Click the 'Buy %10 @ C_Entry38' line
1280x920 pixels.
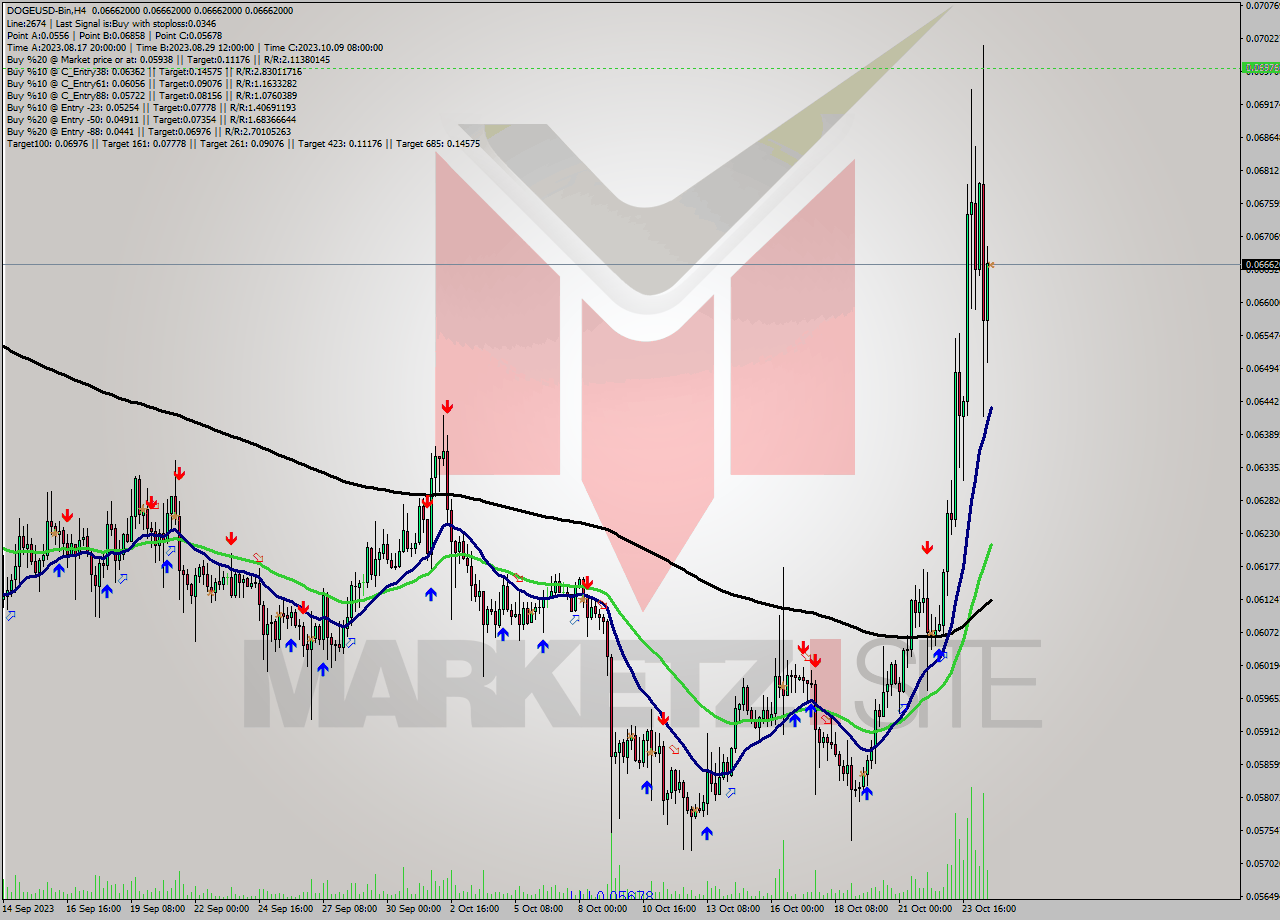(154, 71)
